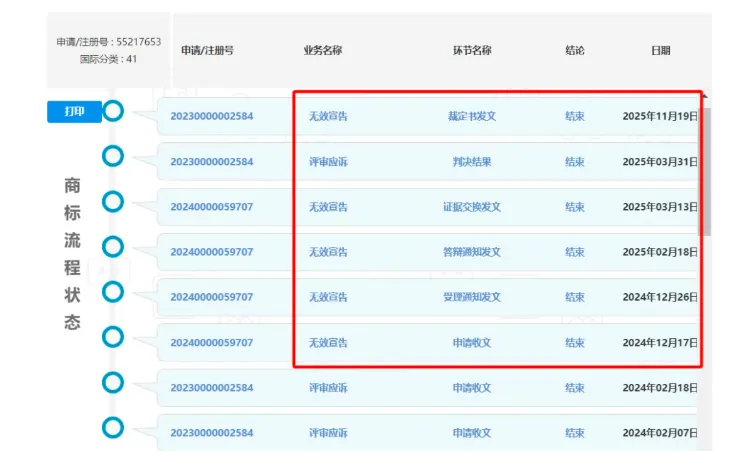Select timeline circle for 2024年02月18日 row
Viewport: 754px width, 471px height.
coord(113,382)
